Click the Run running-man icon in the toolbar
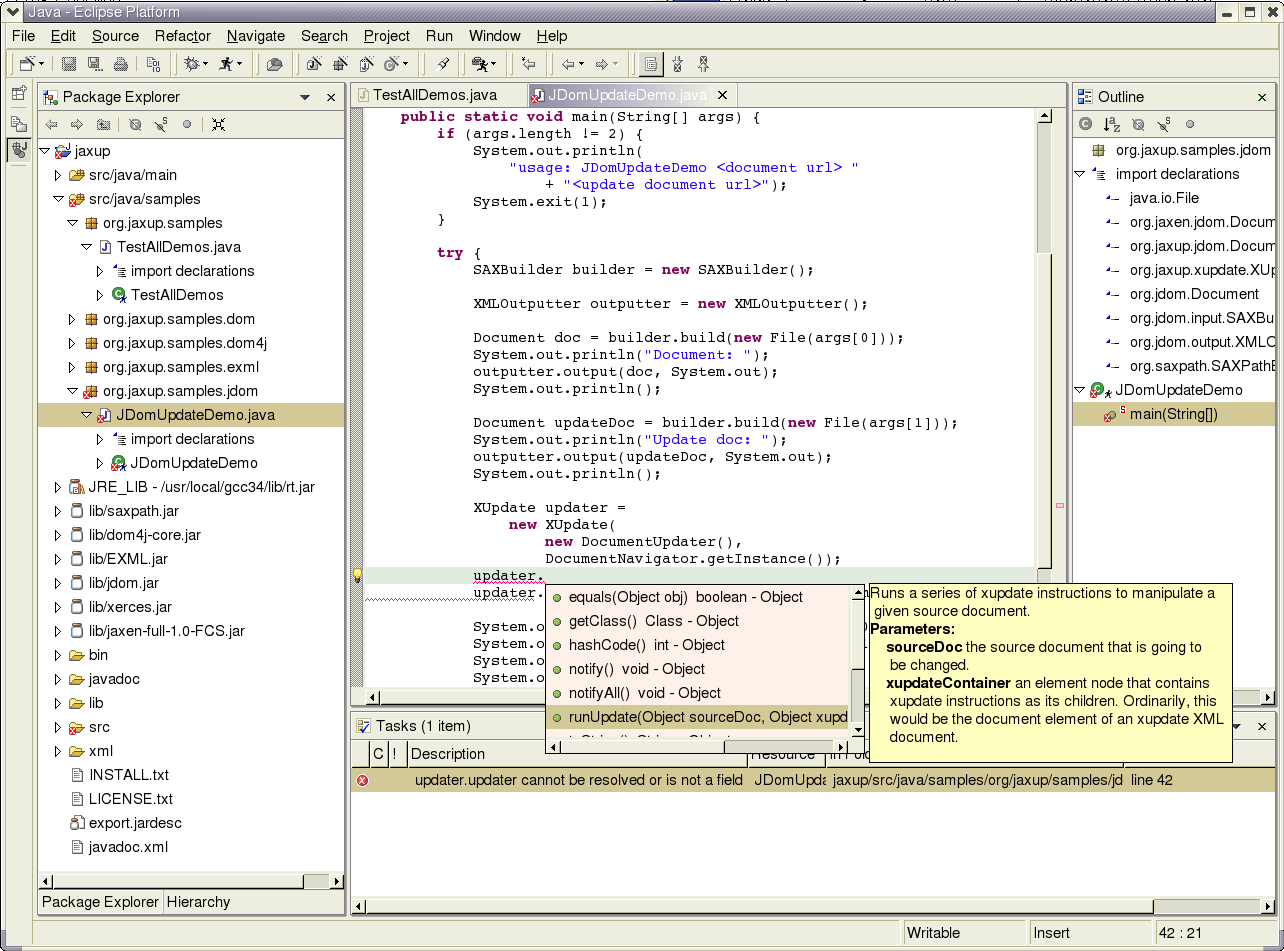The width and height of the screenshot is (1284, 951). tap(227, 64)
